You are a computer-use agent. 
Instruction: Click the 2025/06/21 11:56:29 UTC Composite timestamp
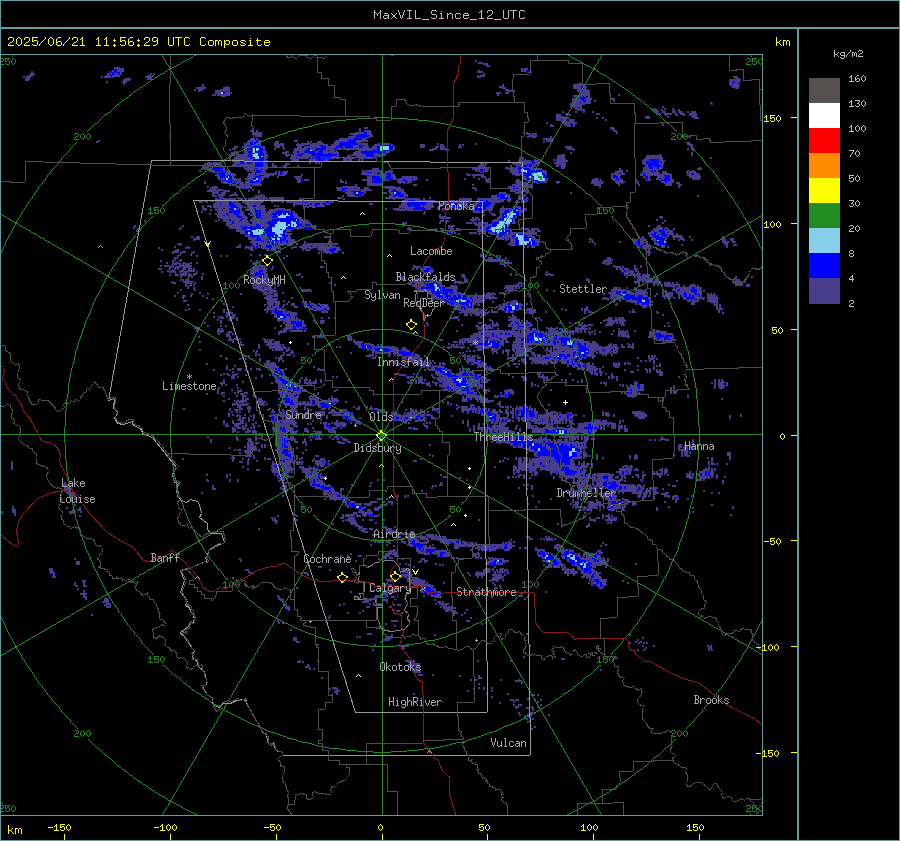(x=138, y=42)
